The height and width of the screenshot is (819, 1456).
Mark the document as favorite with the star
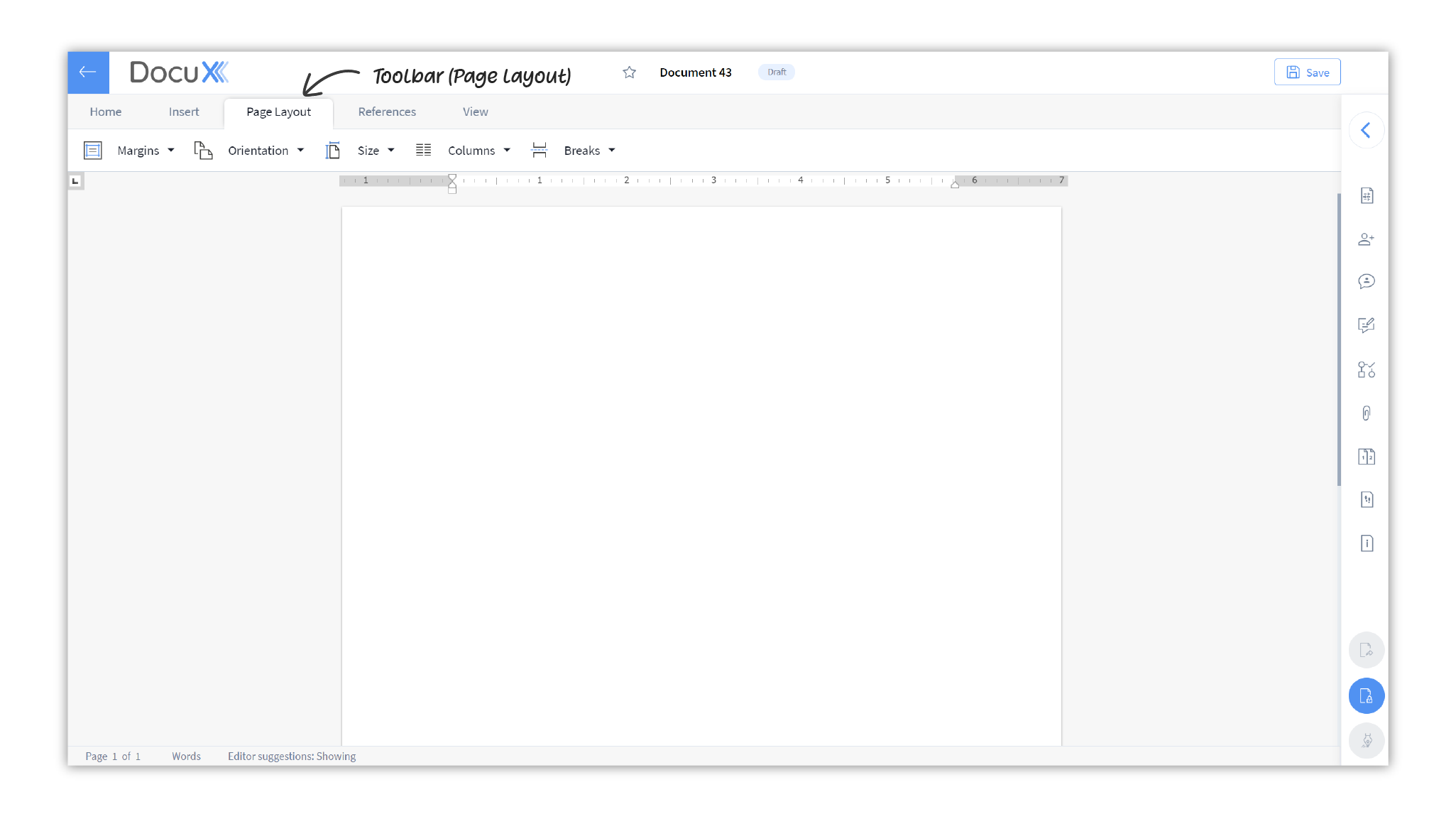click(x=629, y=72)
